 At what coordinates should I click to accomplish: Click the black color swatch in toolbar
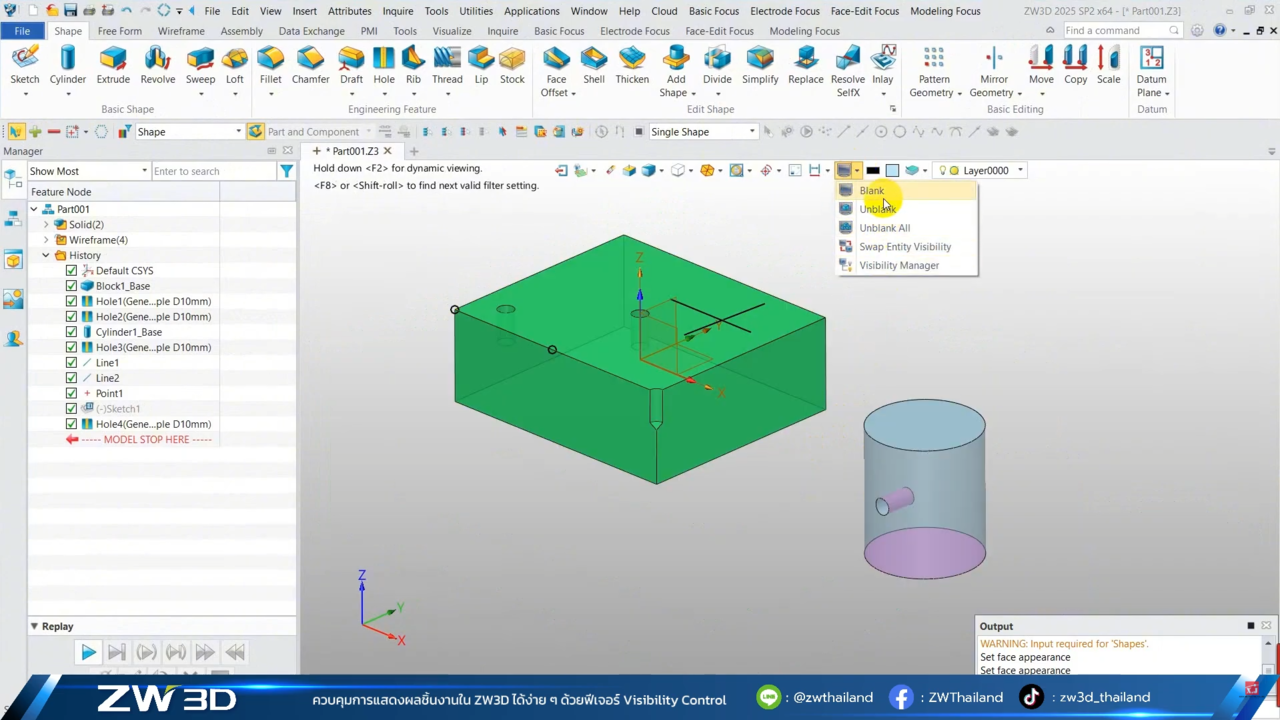[x=873, y=171]
